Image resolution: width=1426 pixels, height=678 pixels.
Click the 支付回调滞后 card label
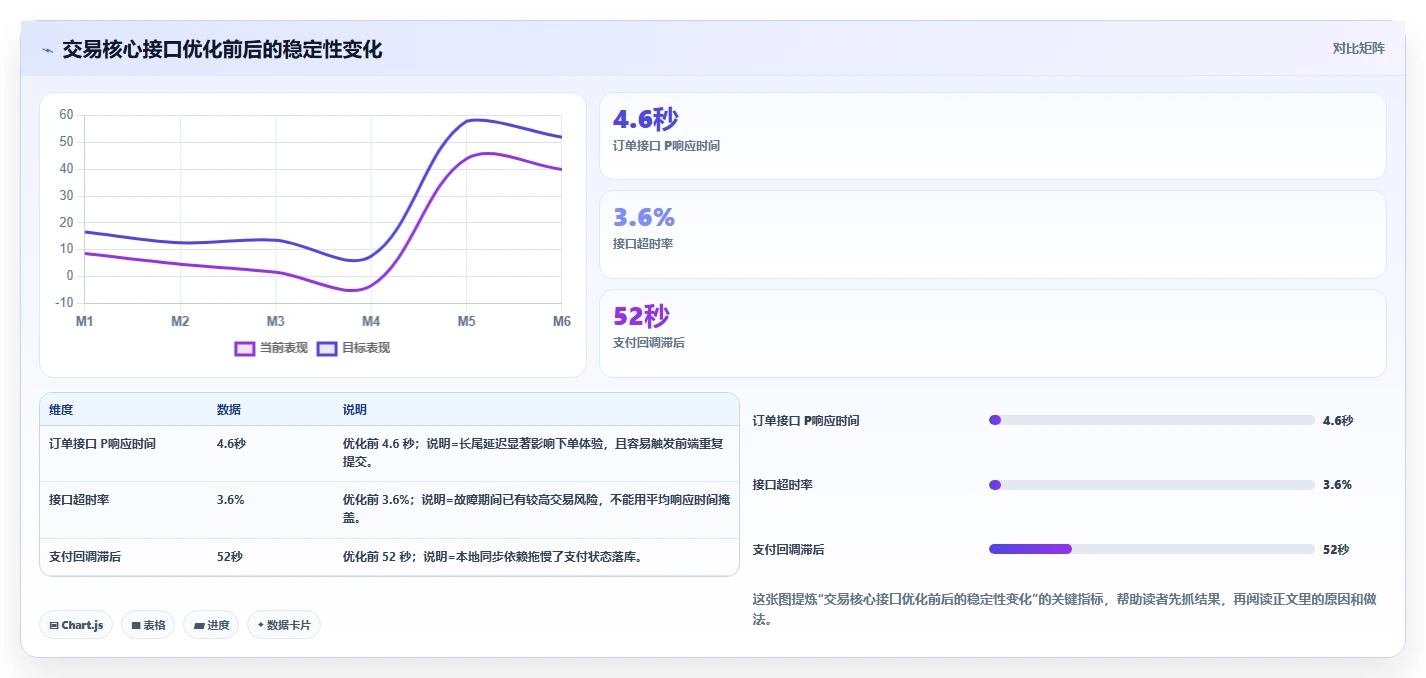pyautogui.click(x=649, y=342)
